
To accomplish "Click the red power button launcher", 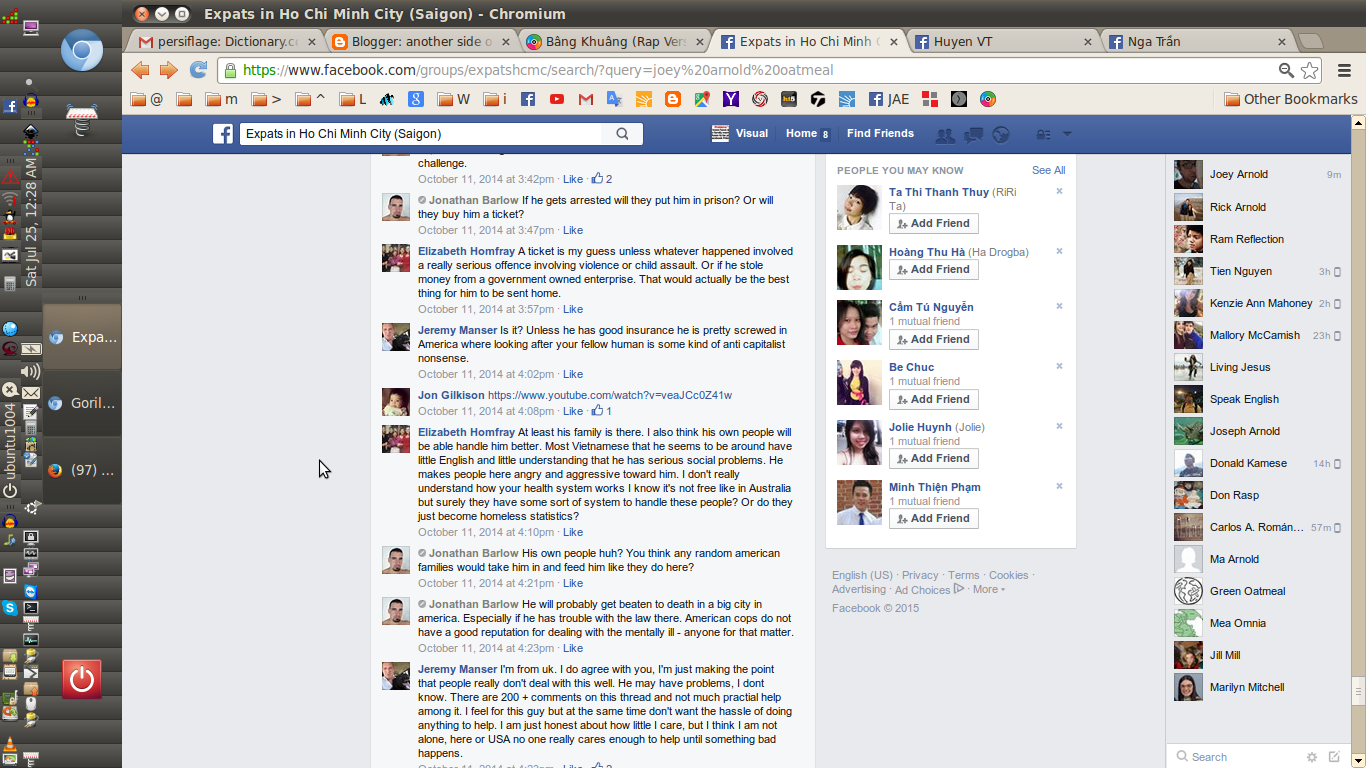I will point(82,679).
